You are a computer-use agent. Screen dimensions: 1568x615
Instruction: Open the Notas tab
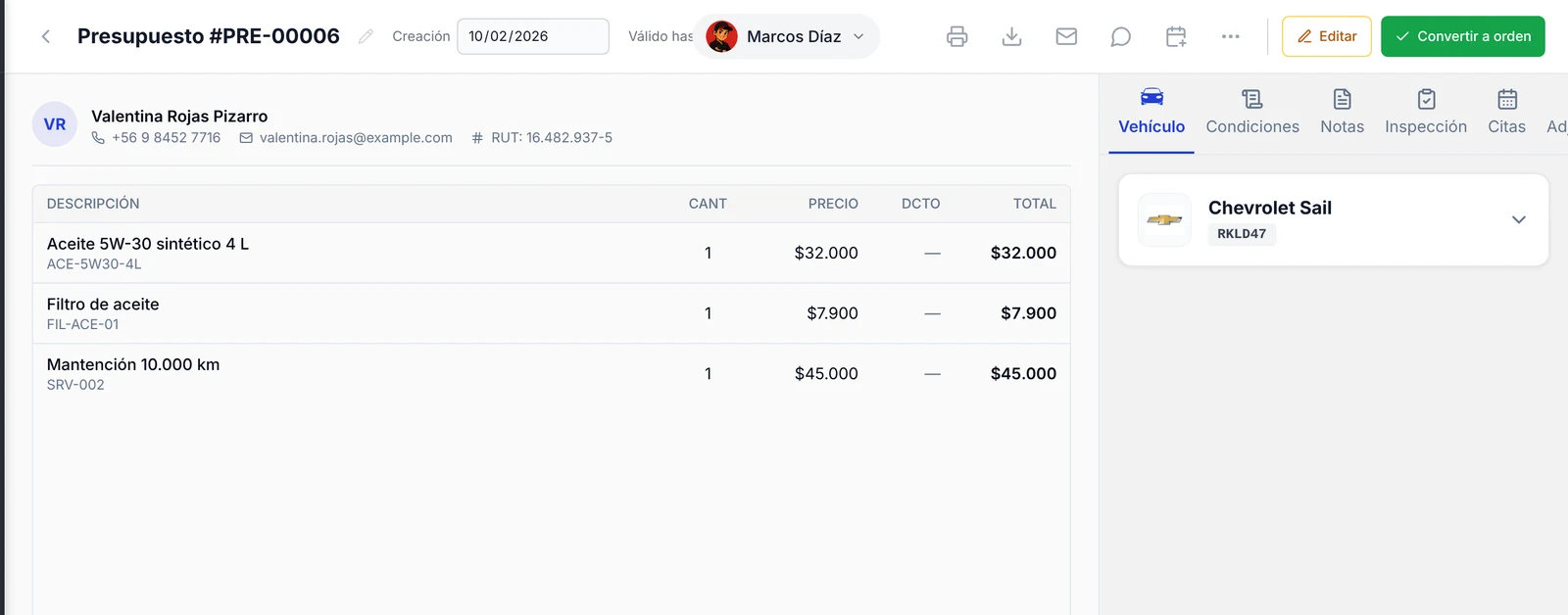(x=1342, y=113)
